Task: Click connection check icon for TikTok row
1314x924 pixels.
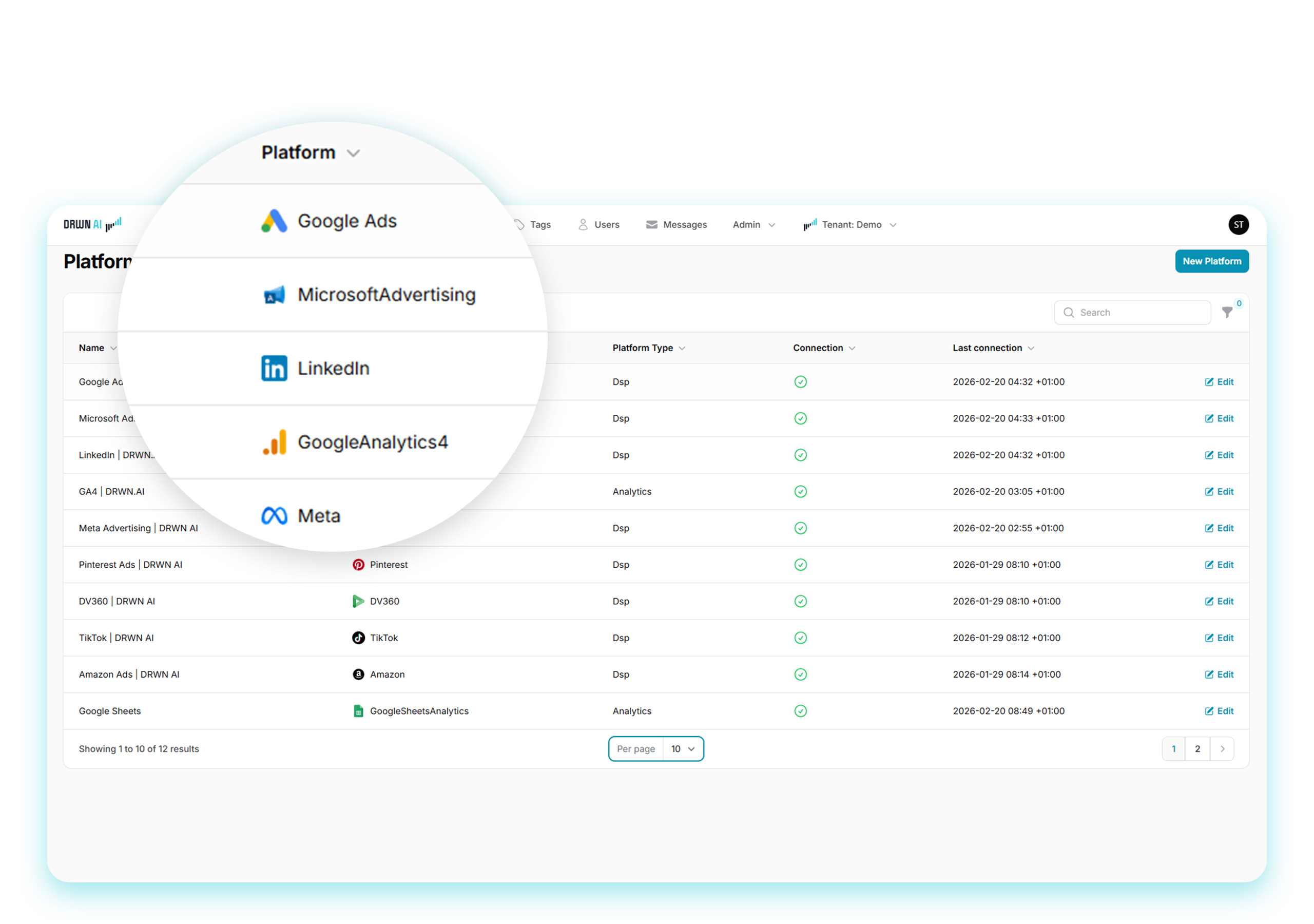Action: pos(800,638)
